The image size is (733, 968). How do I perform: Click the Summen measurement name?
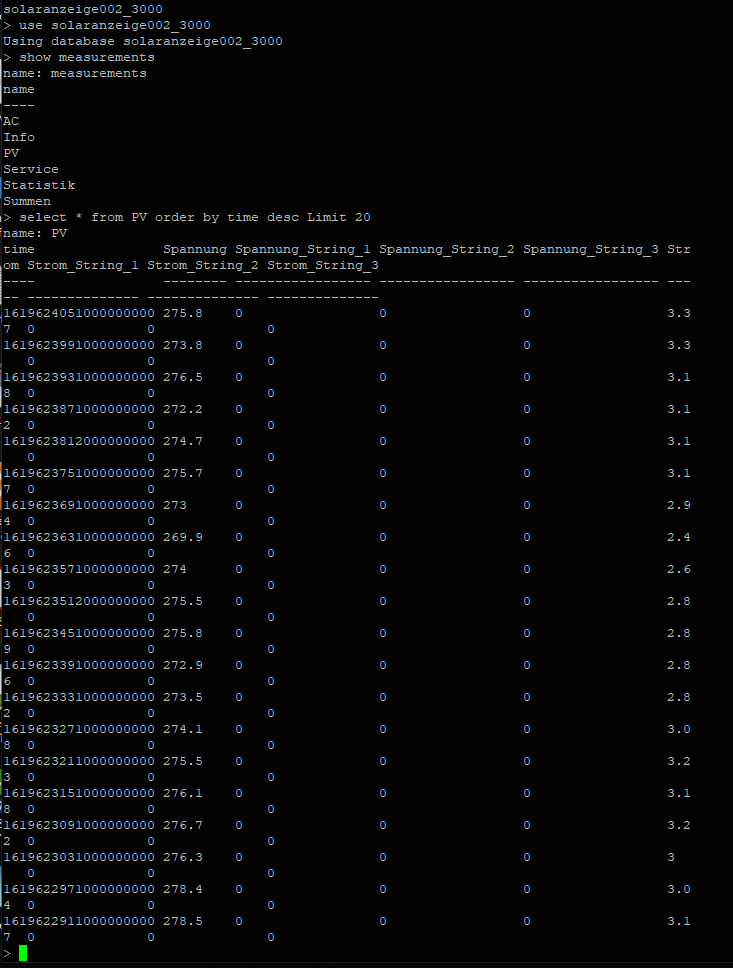tap(27, 201)
